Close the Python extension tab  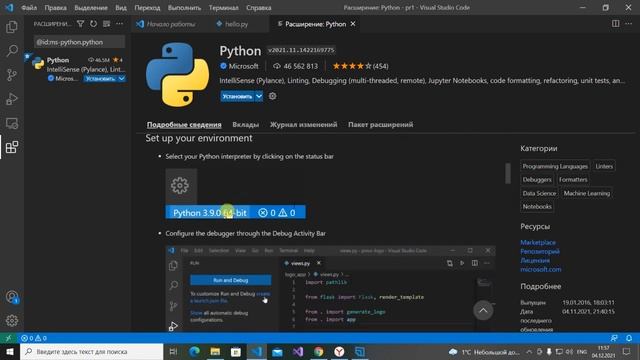click(353, 24)
